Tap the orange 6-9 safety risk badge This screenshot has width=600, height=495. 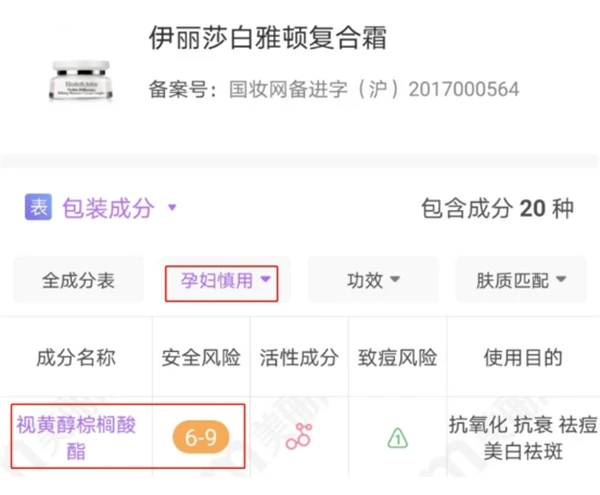(x=201, y=437)
